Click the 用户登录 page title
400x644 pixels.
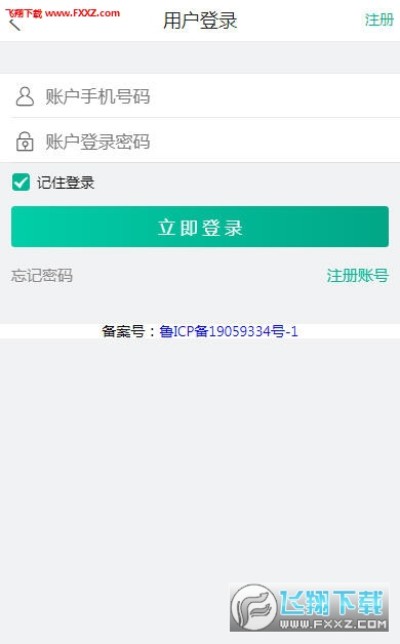point(200,21)
